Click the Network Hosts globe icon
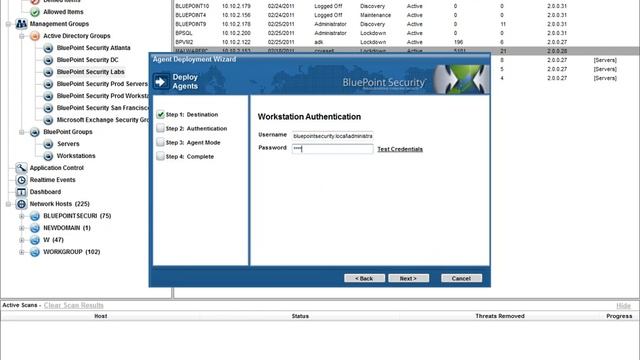This screenshot has width=640, height=360. point(21,204)
